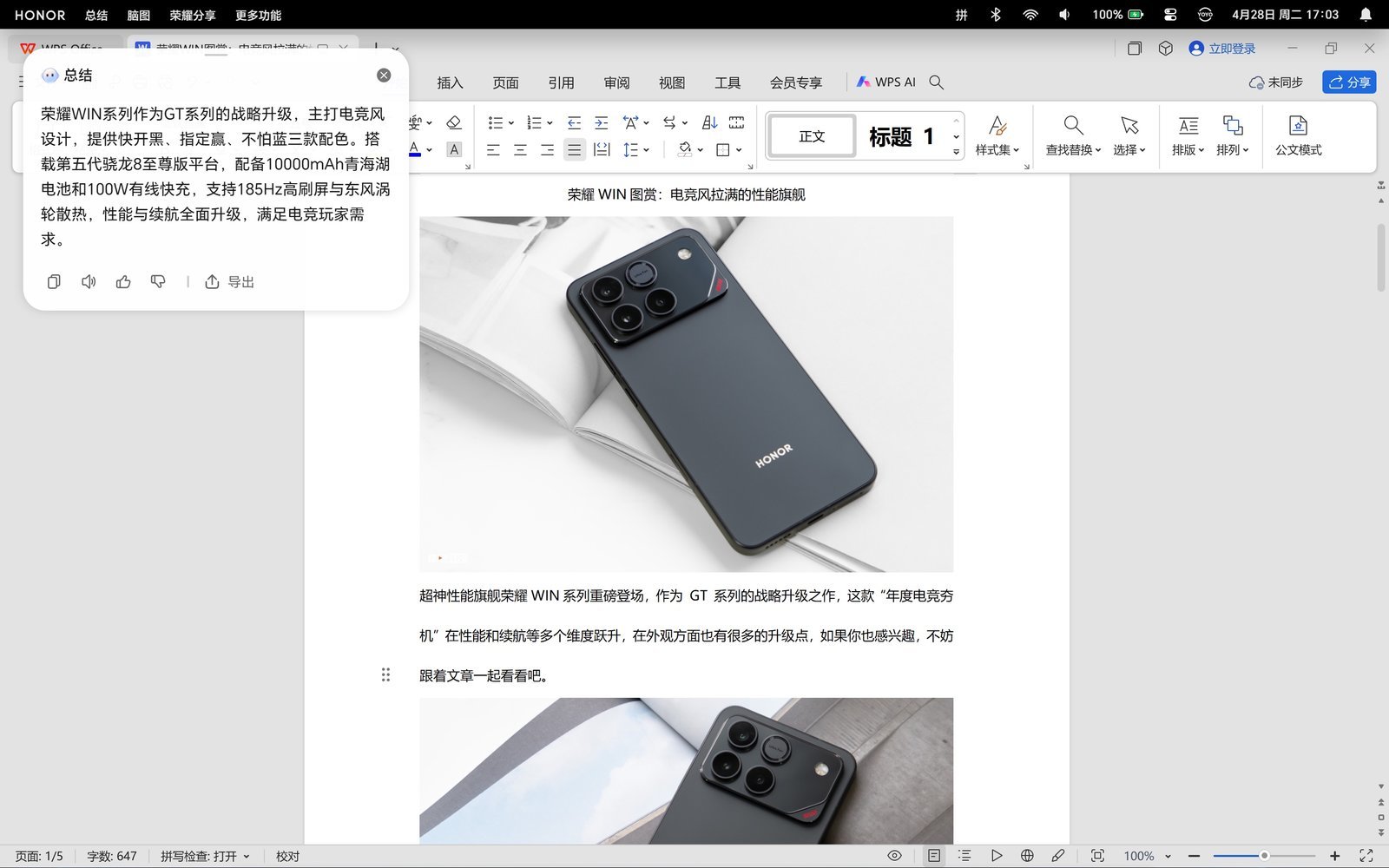Toggle justified text alignment
This screenshot has width=1389, height=868.
pos(574,150)
